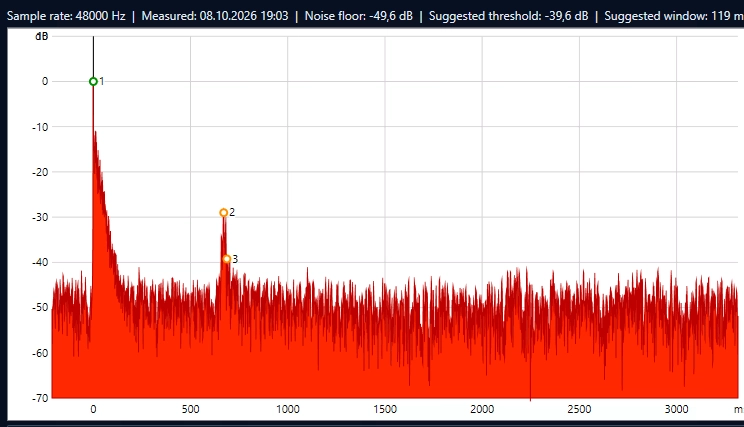Select green peak marker 1 at 0 dB
The width and height of the screenshot is (744, 427).
(93, 82)
